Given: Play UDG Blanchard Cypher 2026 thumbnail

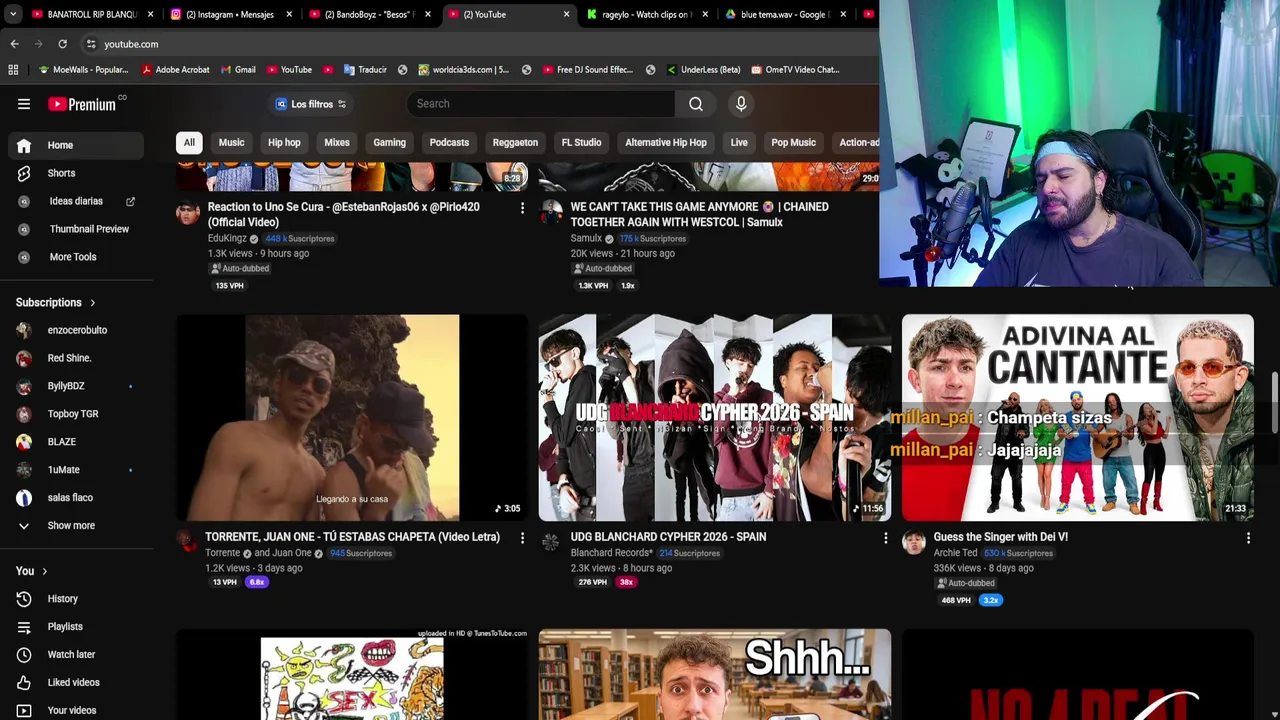Looking at the screenshot, I should click(x=714, y=418).
